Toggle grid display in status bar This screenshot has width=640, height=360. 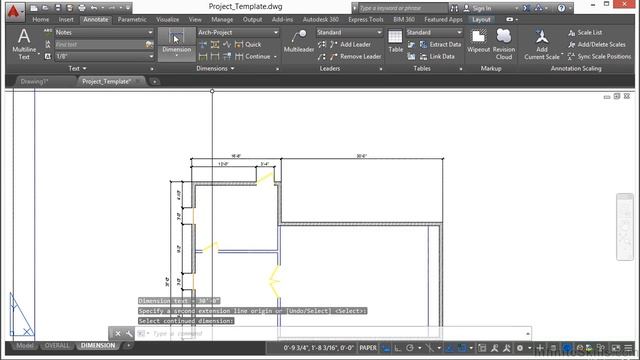point(386,348)
